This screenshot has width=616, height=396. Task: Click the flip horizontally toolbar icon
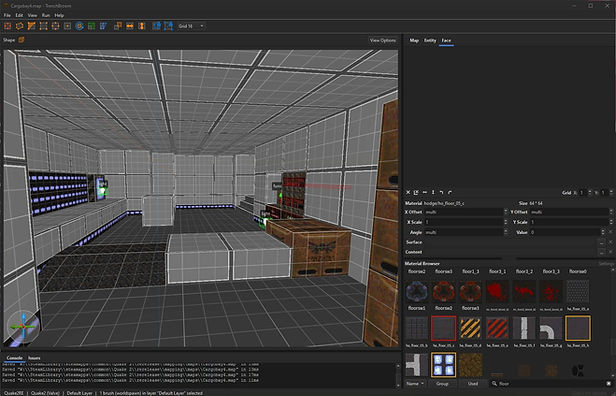[130, 26]
